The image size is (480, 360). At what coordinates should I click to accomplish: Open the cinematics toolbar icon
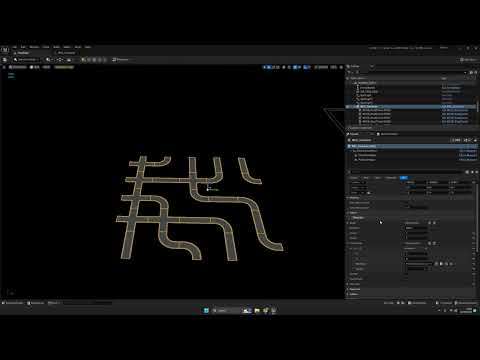tap(69, 60)
